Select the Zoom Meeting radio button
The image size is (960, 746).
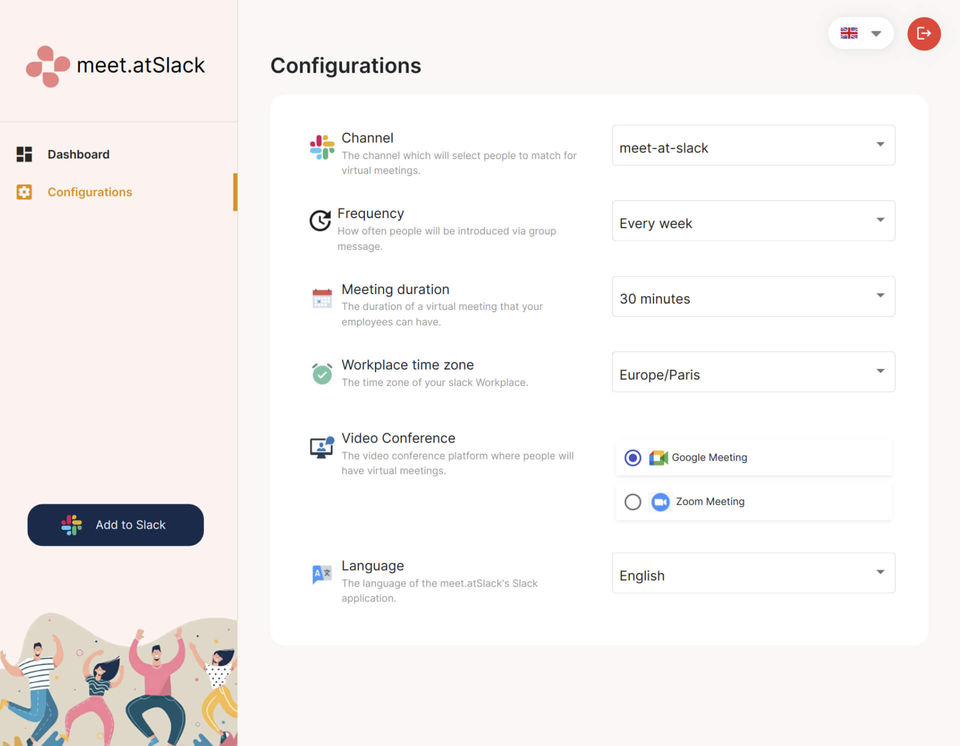(x=632, y=502)
